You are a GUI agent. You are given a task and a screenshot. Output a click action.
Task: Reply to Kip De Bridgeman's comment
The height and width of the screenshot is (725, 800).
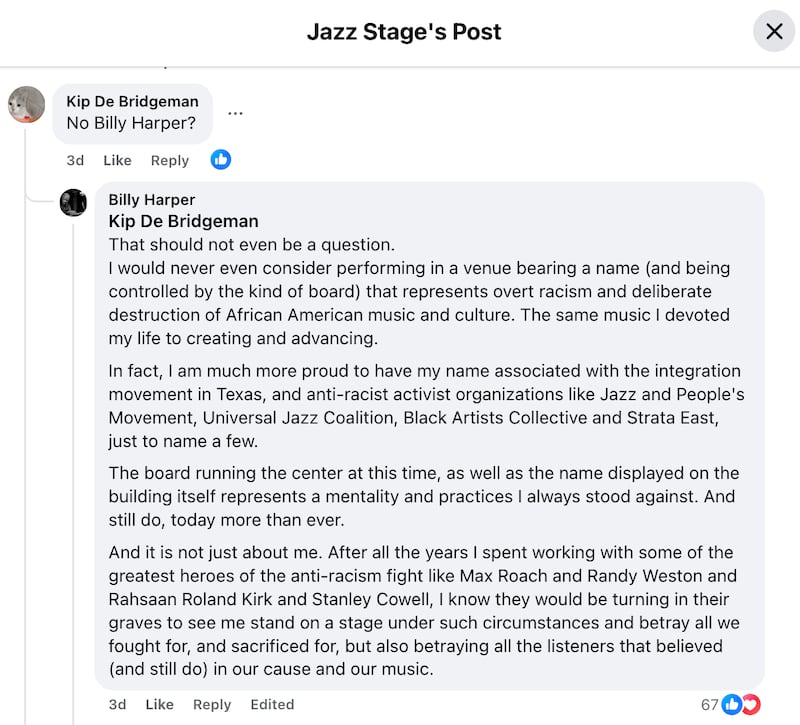169,160
